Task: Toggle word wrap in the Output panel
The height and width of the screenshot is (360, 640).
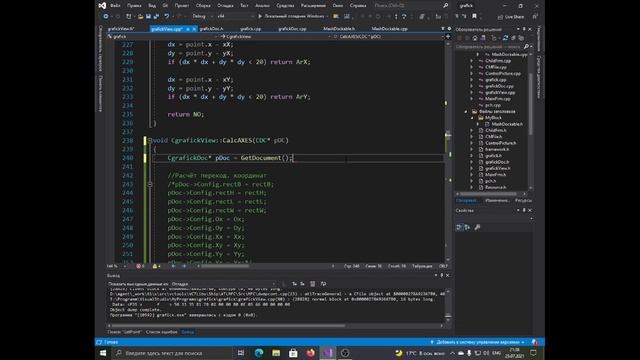Action: point(323,284)
